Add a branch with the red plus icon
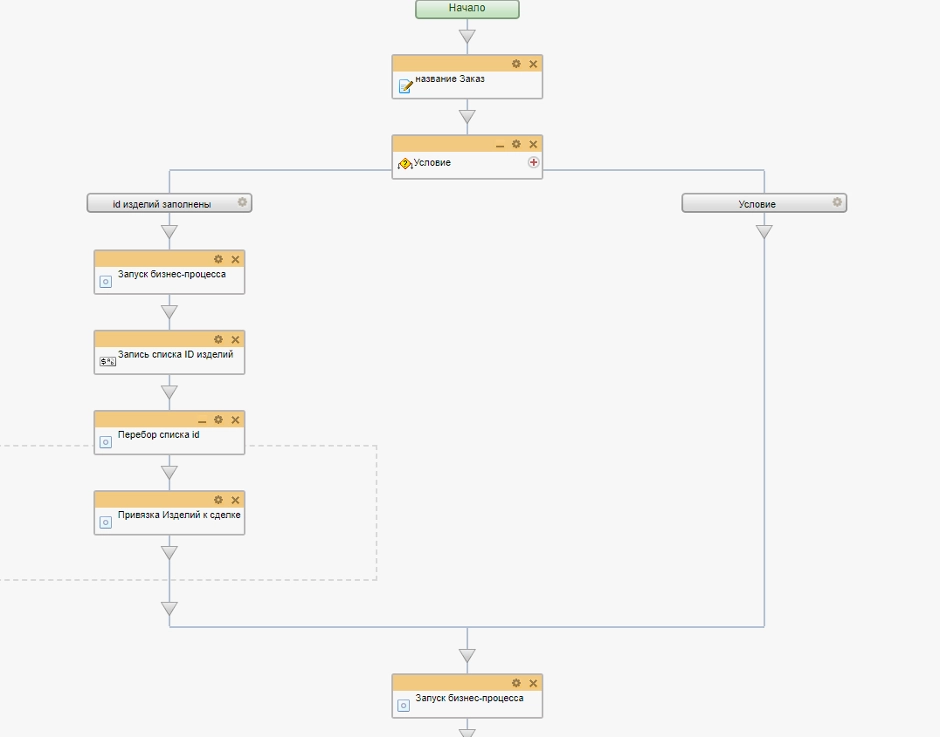941x737 pixels. pos(533,162)
